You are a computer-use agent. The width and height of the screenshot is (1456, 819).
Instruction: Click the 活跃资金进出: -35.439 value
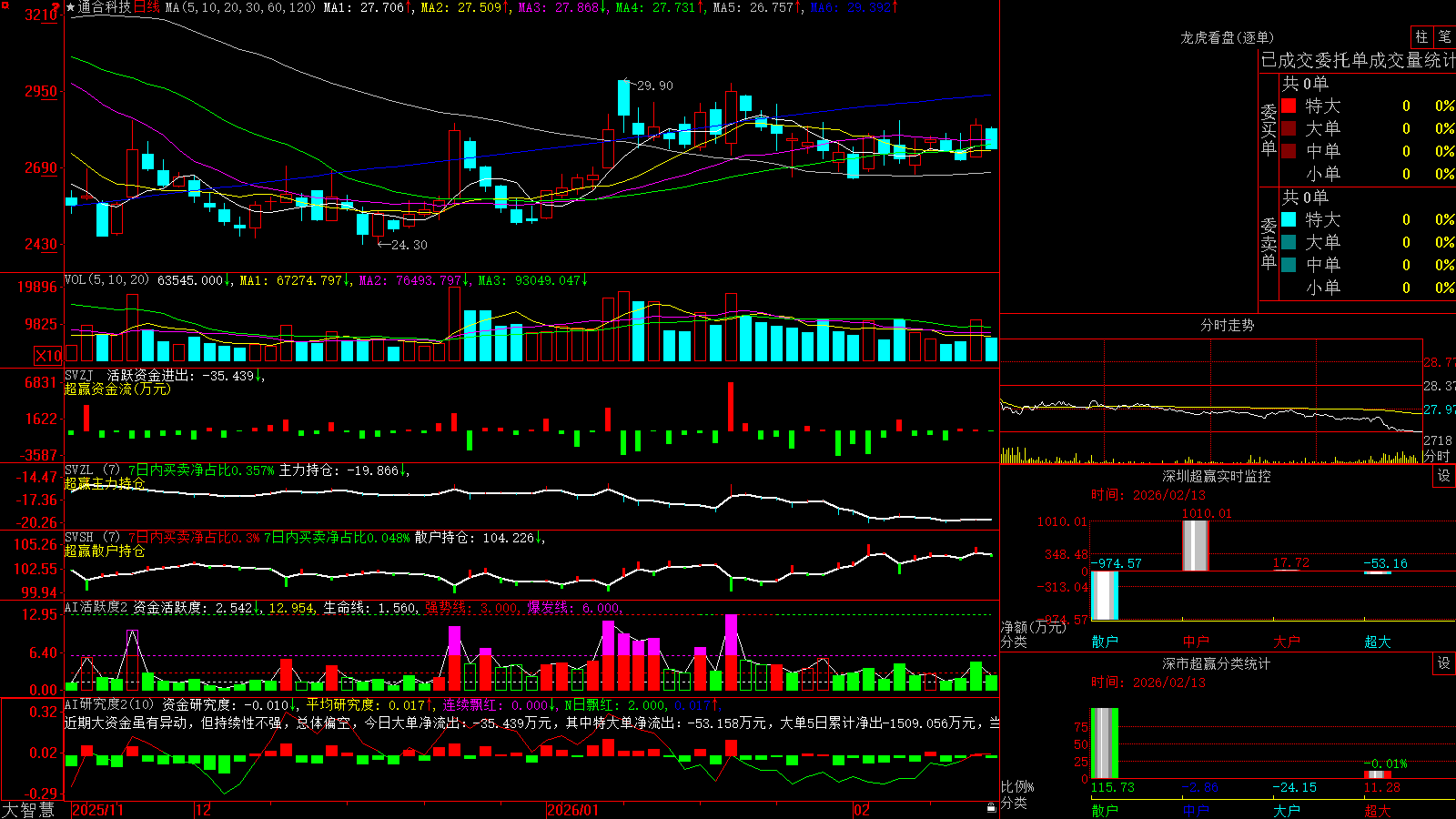181,375
